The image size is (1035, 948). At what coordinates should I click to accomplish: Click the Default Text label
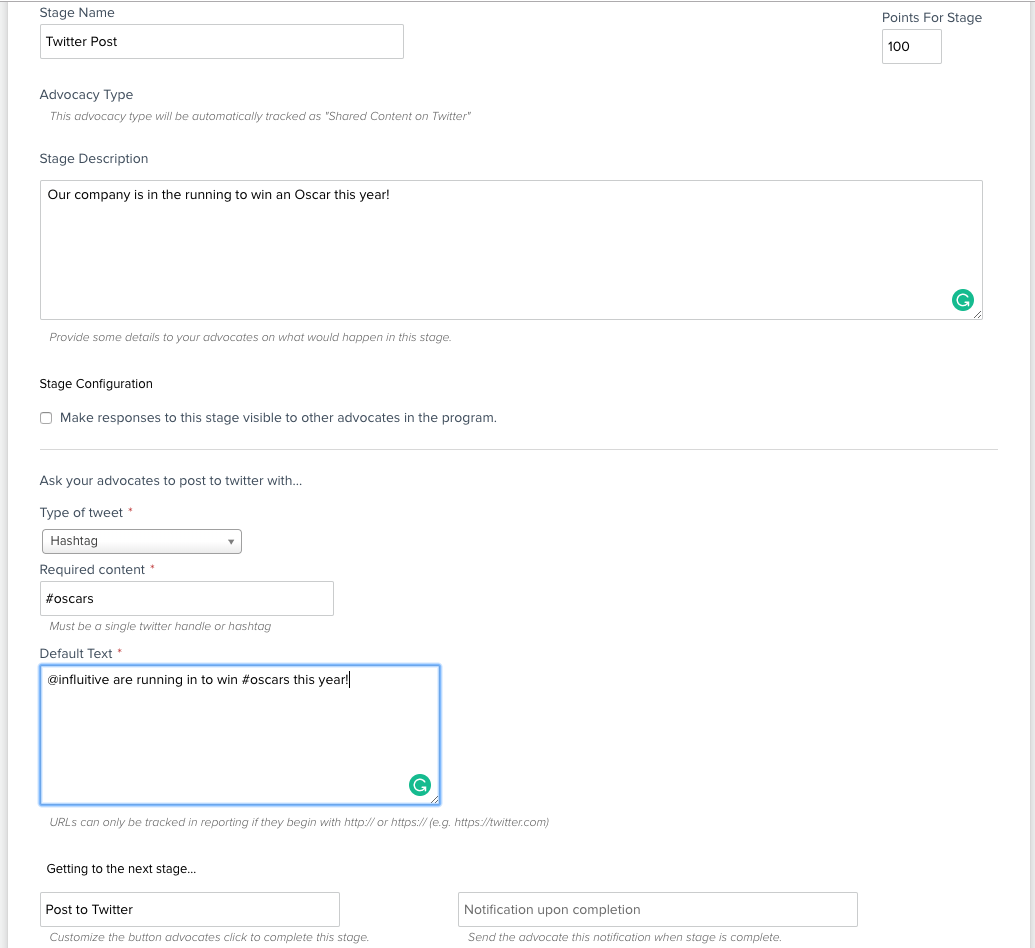tap(76, 654)
